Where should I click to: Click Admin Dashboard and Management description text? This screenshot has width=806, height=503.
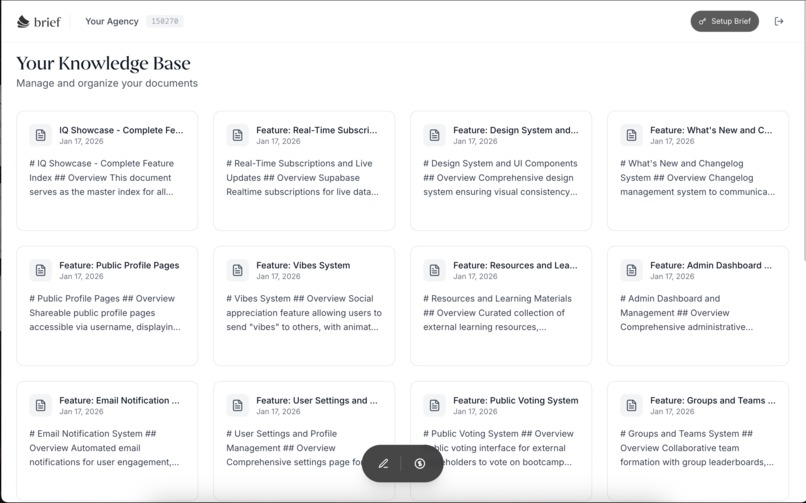tap(686, 312)
